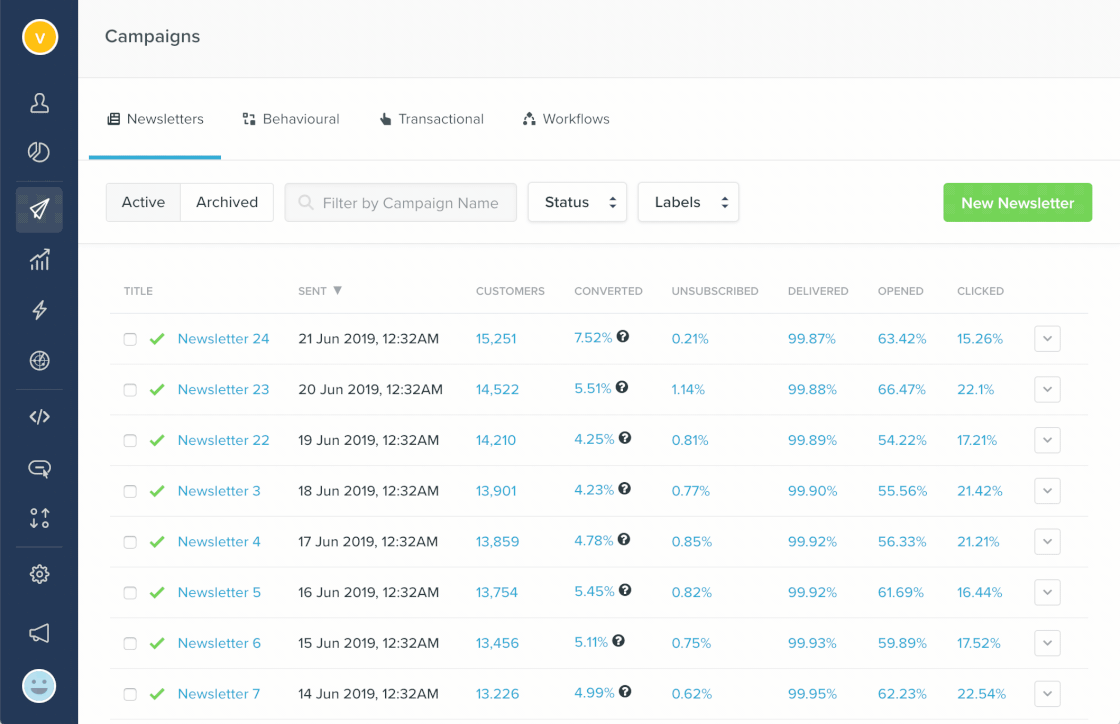Select the Newsletter 22 checkbox
The image size is (1120, 724).
point(130,440)
